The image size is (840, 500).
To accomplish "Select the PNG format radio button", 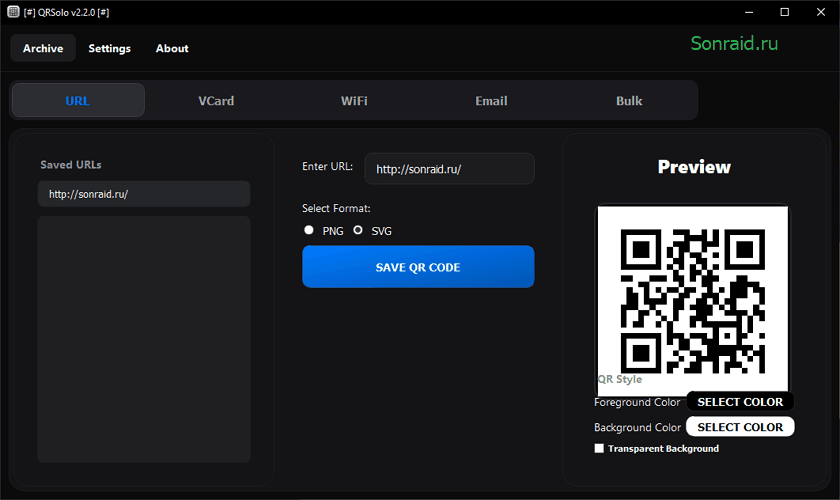I will [x=309, y=230].
